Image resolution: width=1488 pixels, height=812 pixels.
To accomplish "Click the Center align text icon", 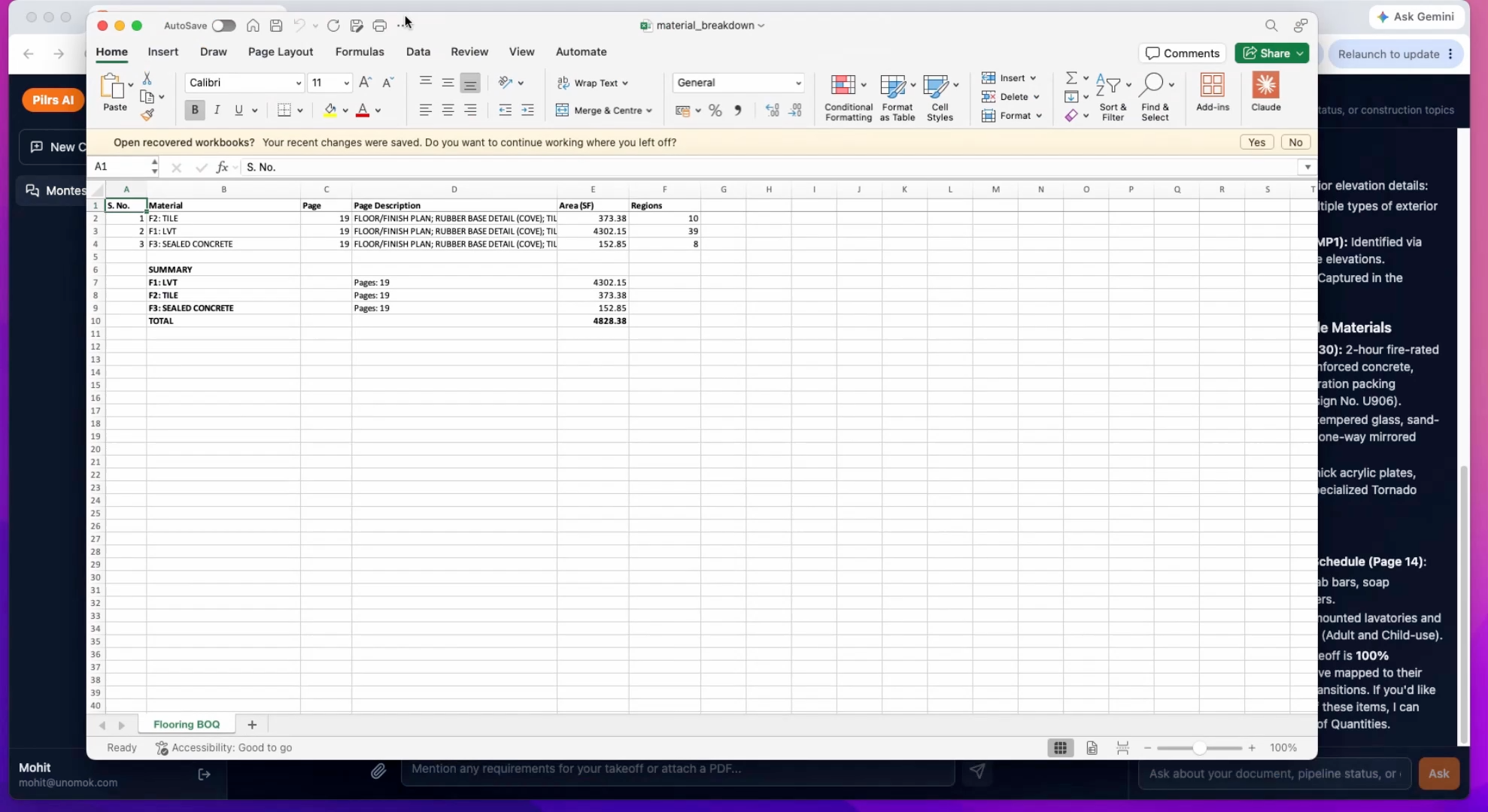I will 448,111.
